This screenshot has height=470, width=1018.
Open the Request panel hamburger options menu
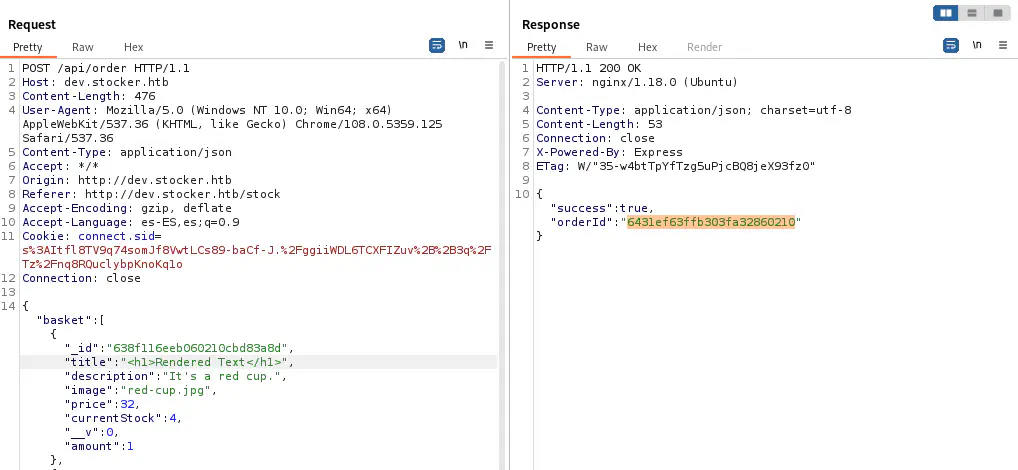coord(489,46)
